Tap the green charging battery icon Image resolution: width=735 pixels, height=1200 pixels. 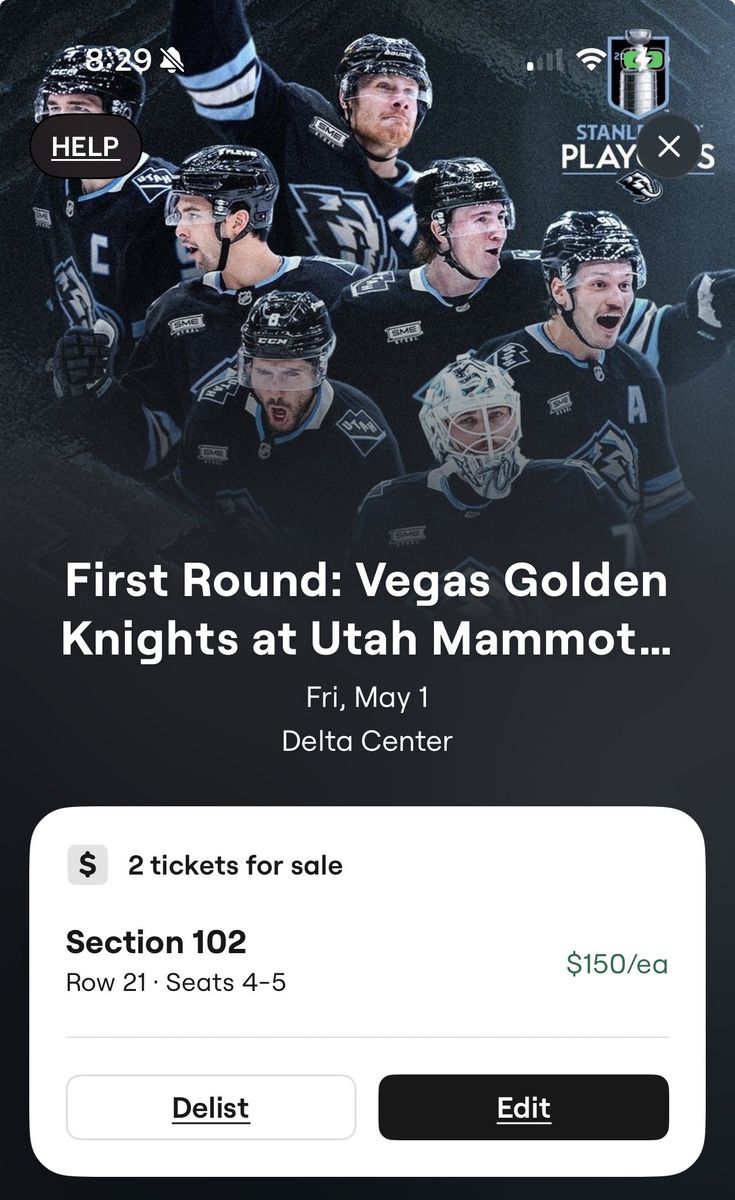click(x=645, y=58)
